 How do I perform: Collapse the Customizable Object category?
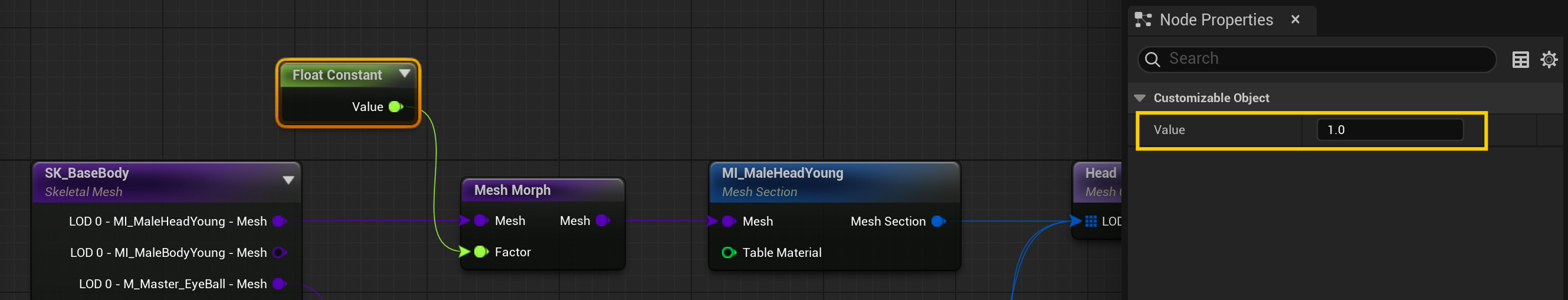(1140, 98)
